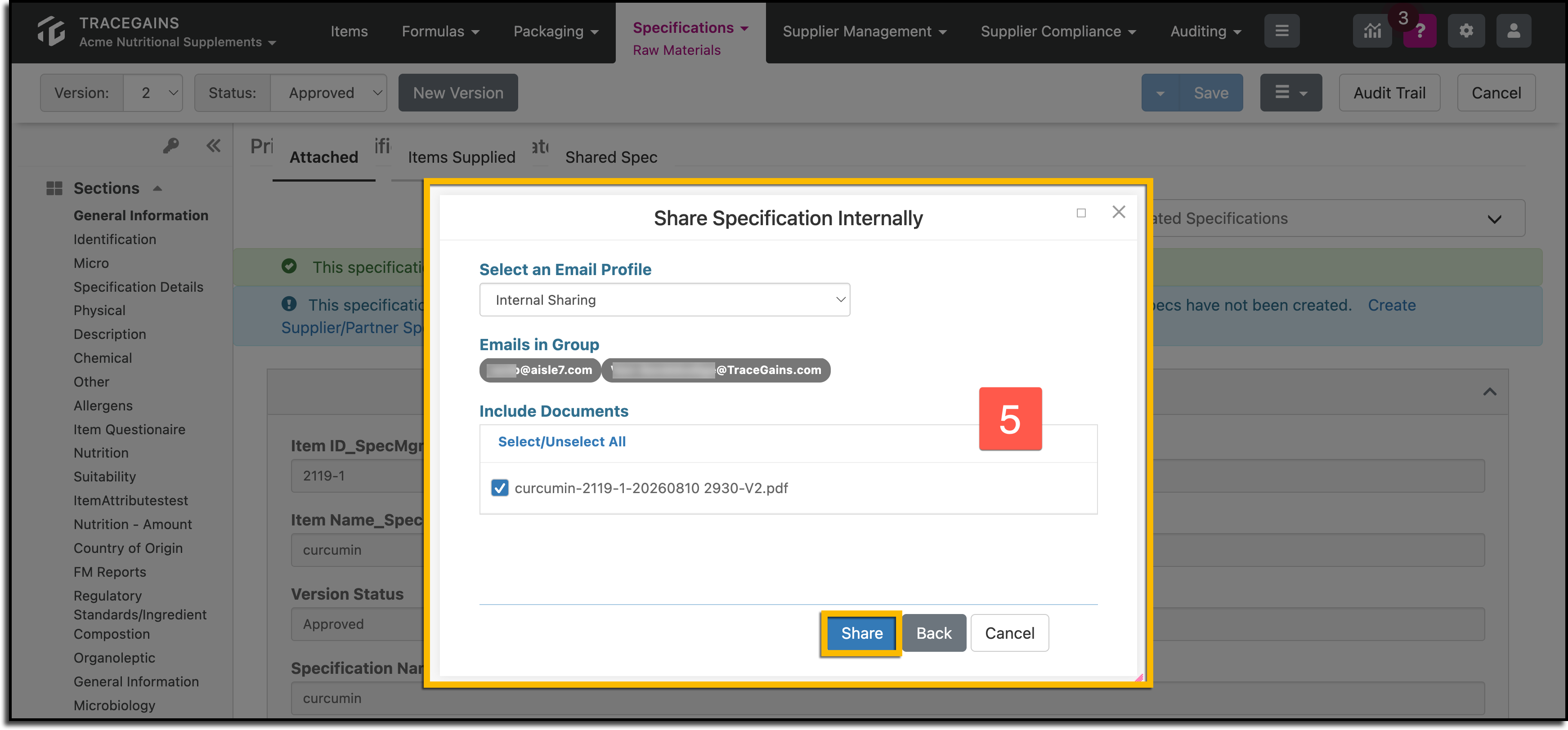Open the analytics chart icon
This screenshot has height=730, width=1568.
coord(1372,31)
